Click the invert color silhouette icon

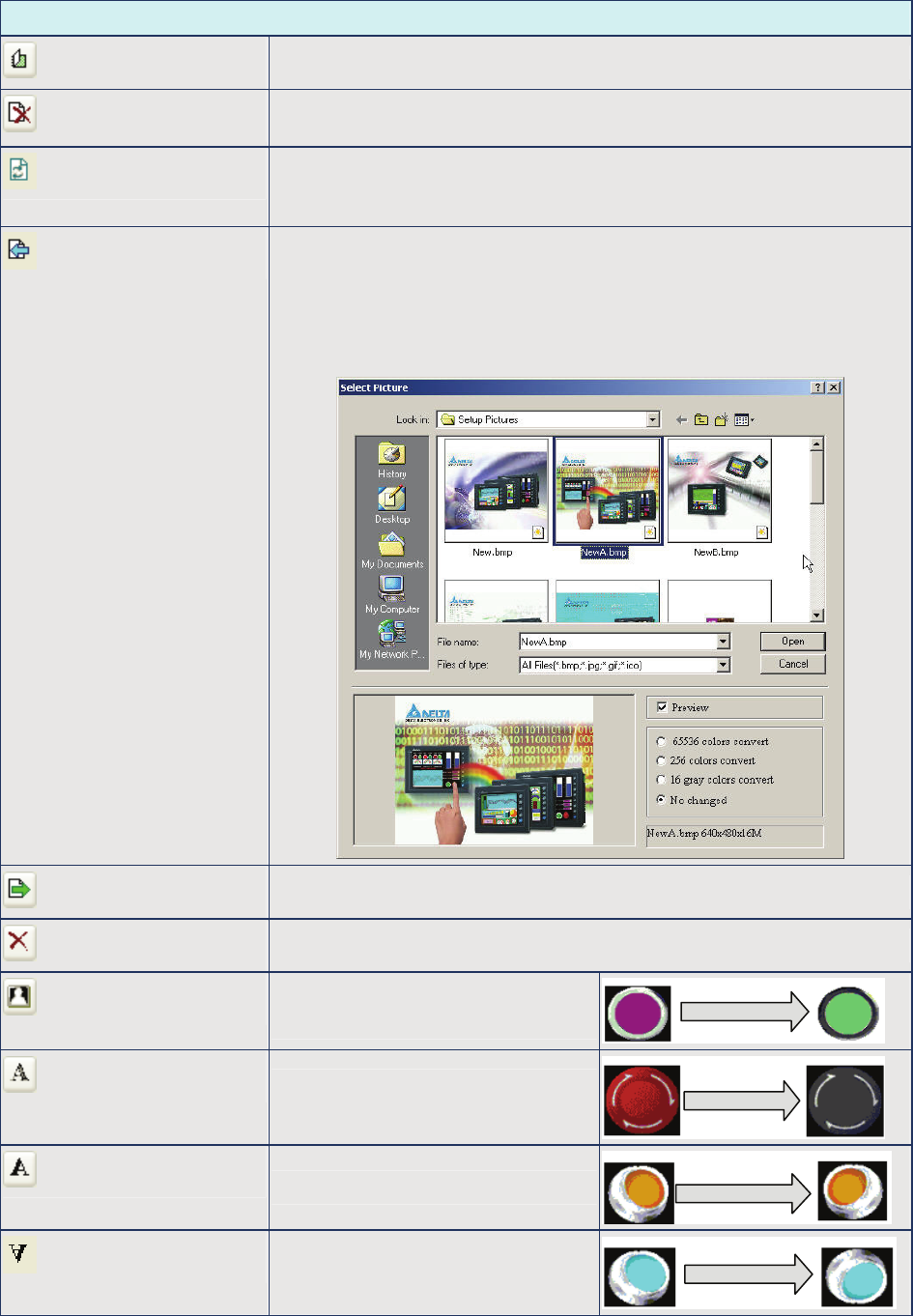[19, 996]
